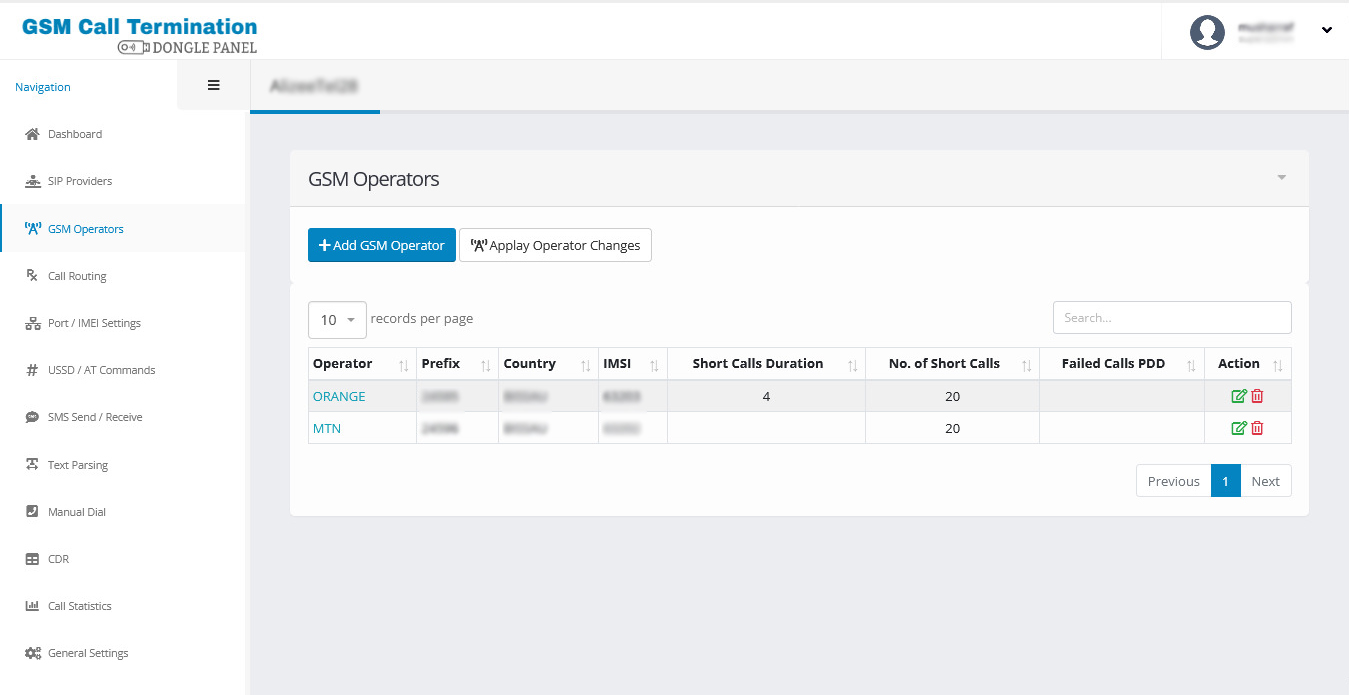Click the SIP Providers icon

(x=32, y=181)
